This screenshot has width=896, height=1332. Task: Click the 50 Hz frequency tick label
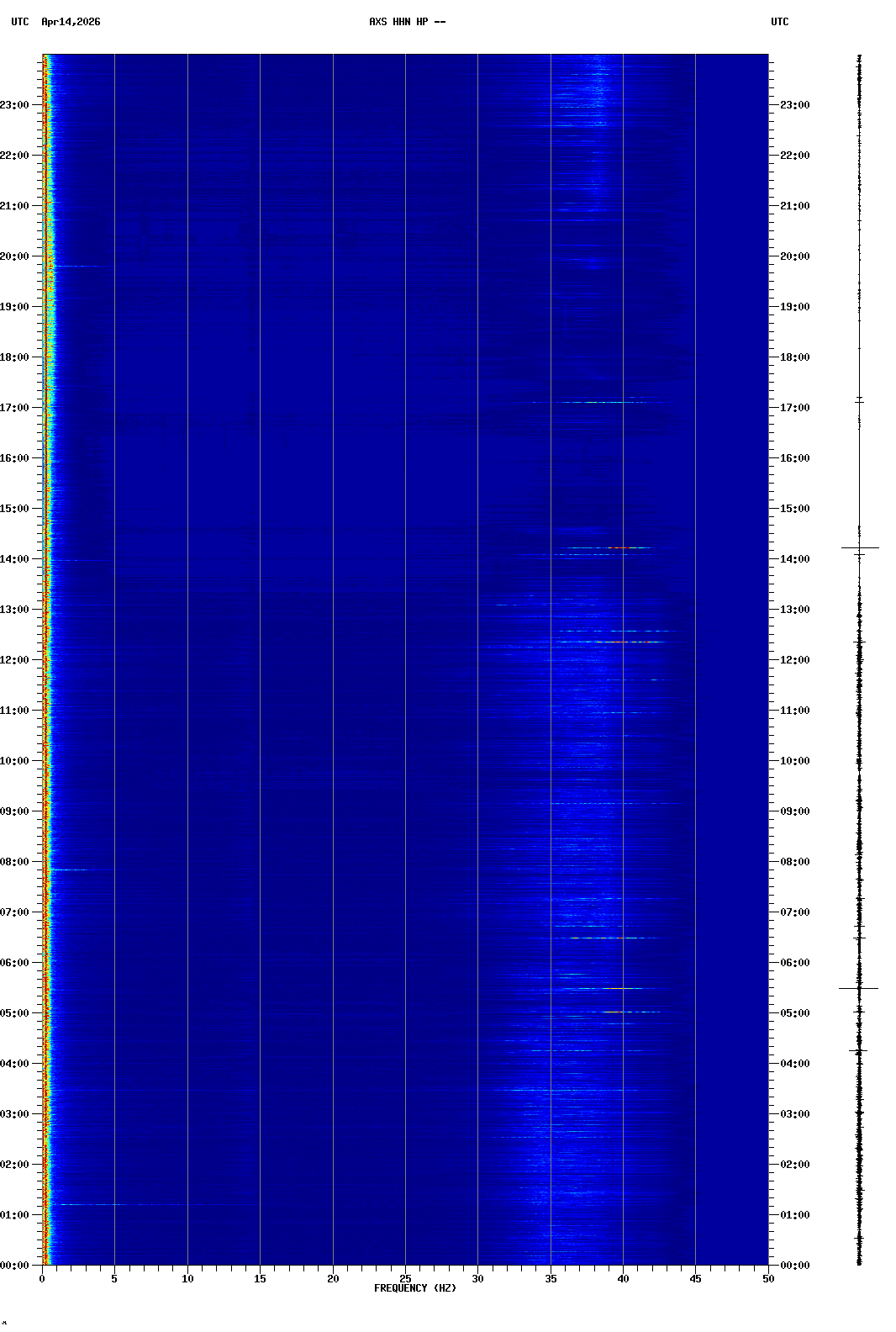pyautogui.click(x=768, y=1279)
